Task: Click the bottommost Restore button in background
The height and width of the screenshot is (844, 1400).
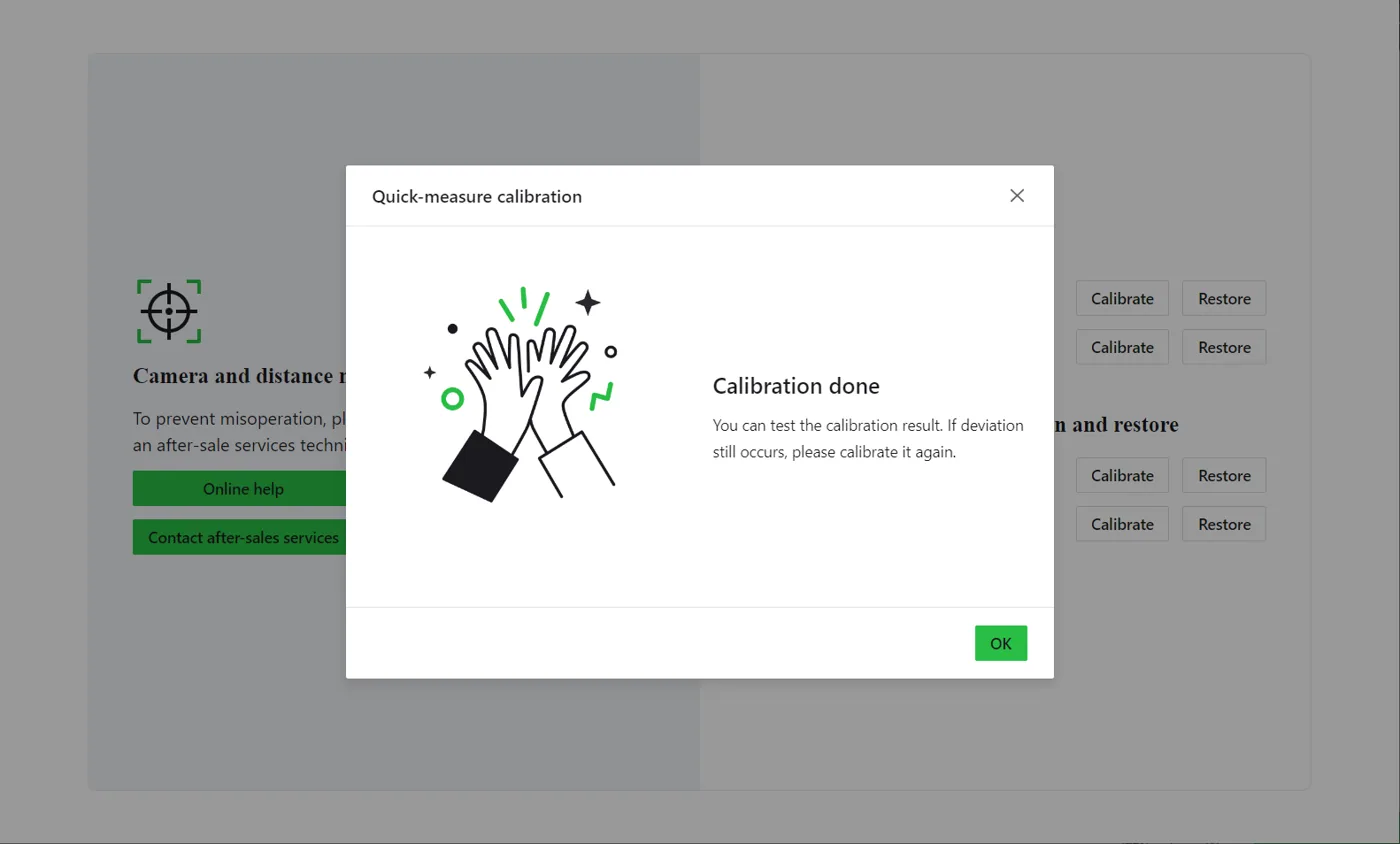Action: click(x=1224, y=524)
